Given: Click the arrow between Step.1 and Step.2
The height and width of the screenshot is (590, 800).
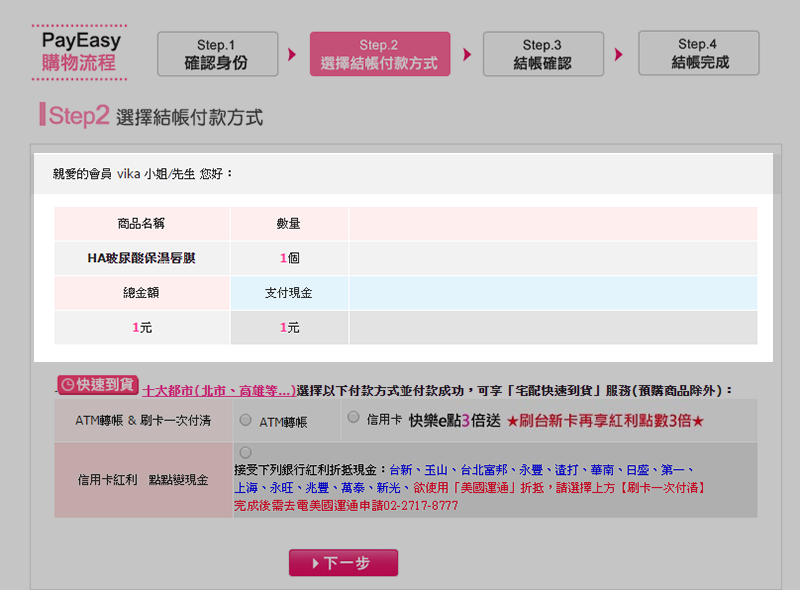Looking at the screenshot, I should (292, 54).
